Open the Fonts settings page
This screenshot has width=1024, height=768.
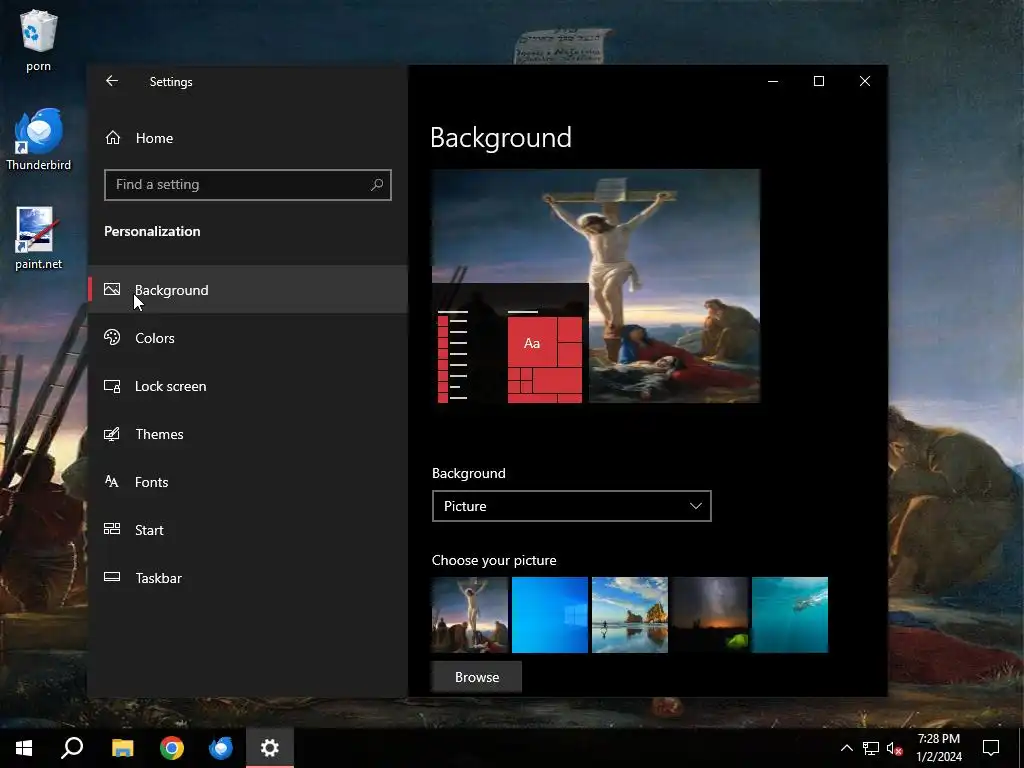coord(248,482)
